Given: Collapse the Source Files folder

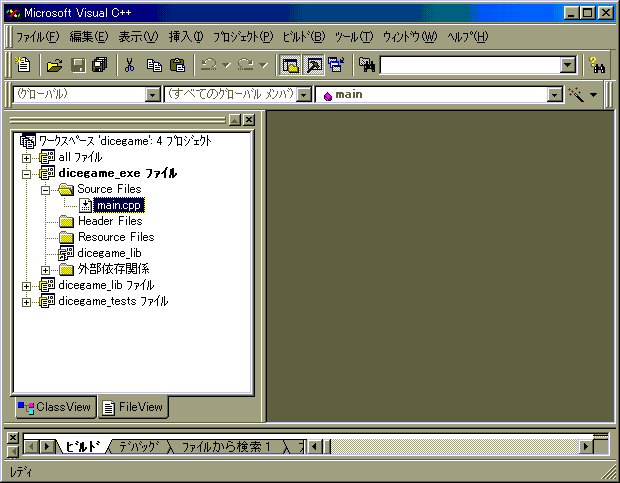Looking at the screenshot, I should point(45,190).
